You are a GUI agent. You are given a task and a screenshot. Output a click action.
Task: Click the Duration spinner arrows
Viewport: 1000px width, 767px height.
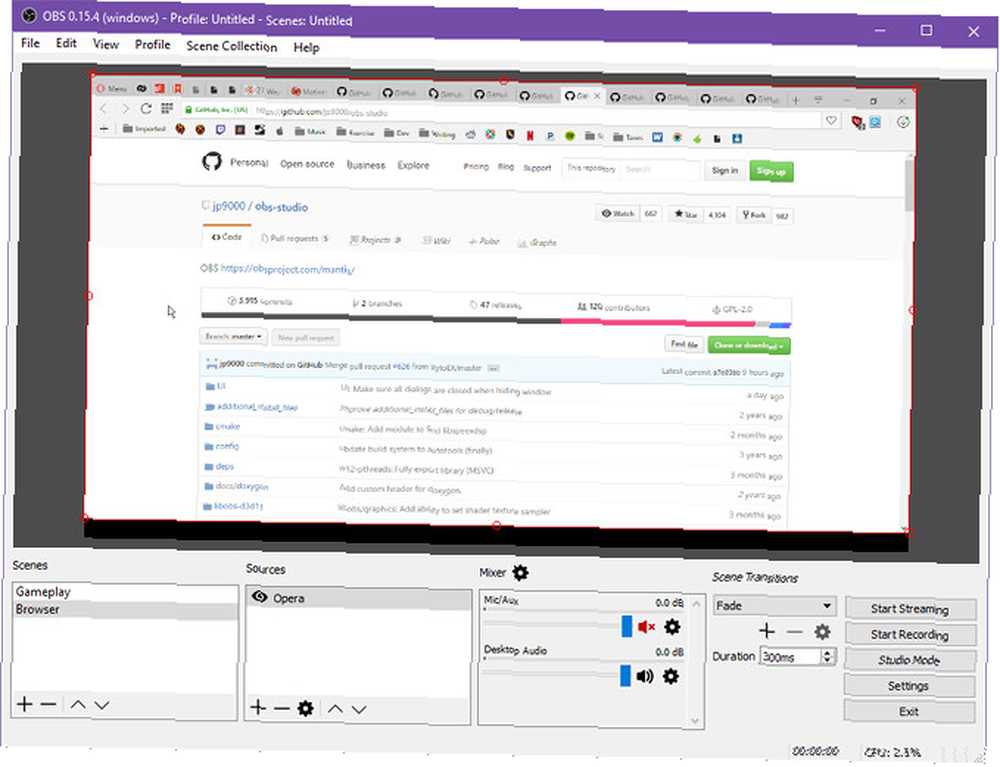(x=828, y=656)
